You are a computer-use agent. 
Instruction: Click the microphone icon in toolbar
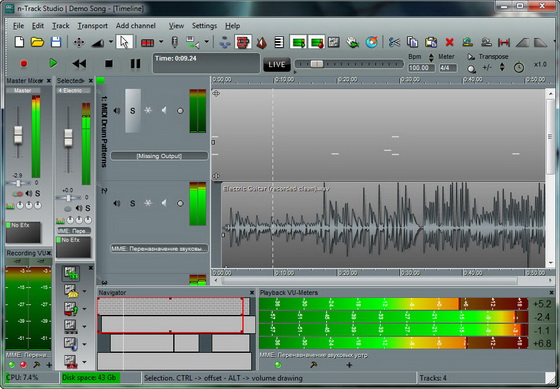point(174,42)
